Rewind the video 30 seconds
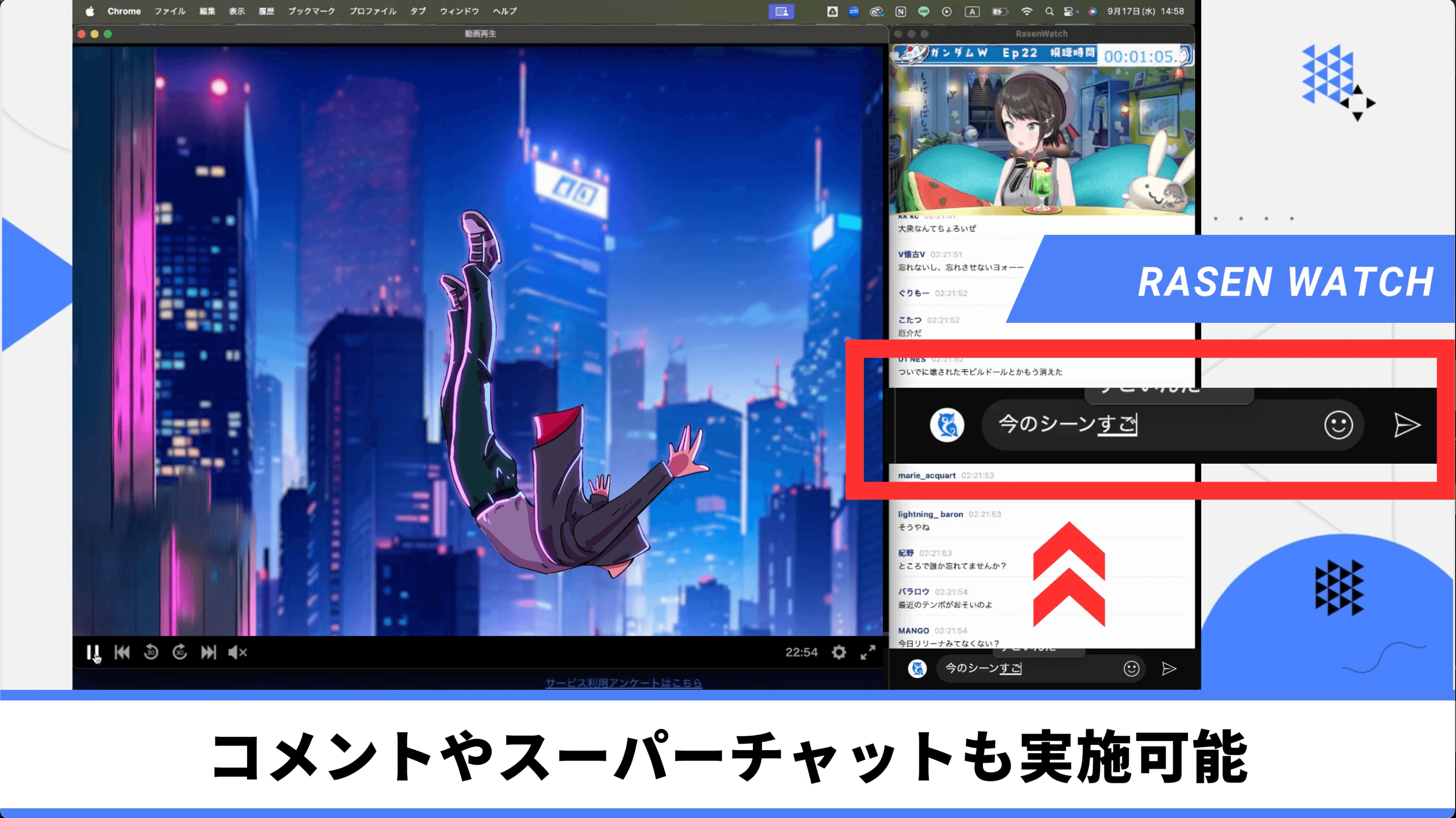Screen dimensions: 1456x818 (151, 652)
